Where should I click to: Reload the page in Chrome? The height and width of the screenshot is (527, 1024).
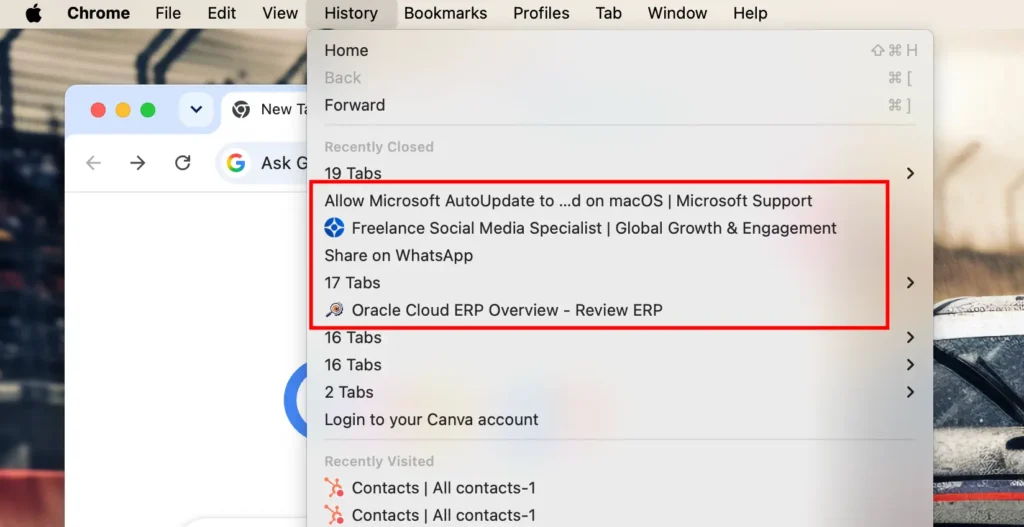pos(183,163)
